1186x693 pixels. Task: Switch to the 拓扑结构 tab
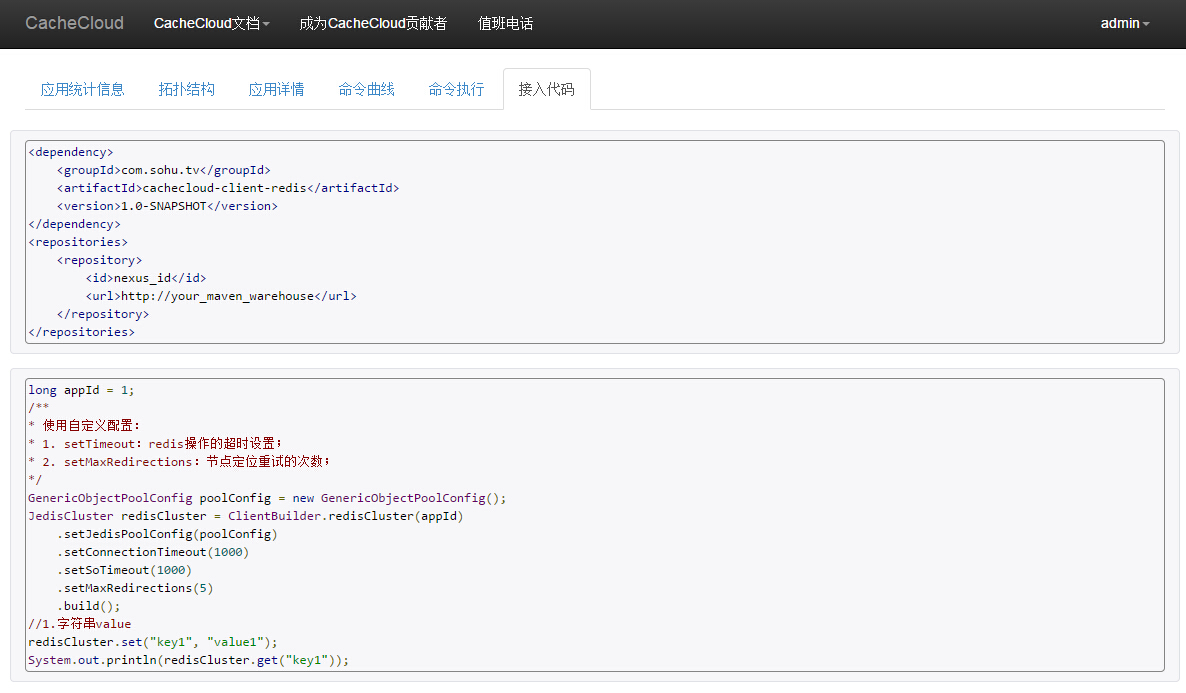click(187, 89)
